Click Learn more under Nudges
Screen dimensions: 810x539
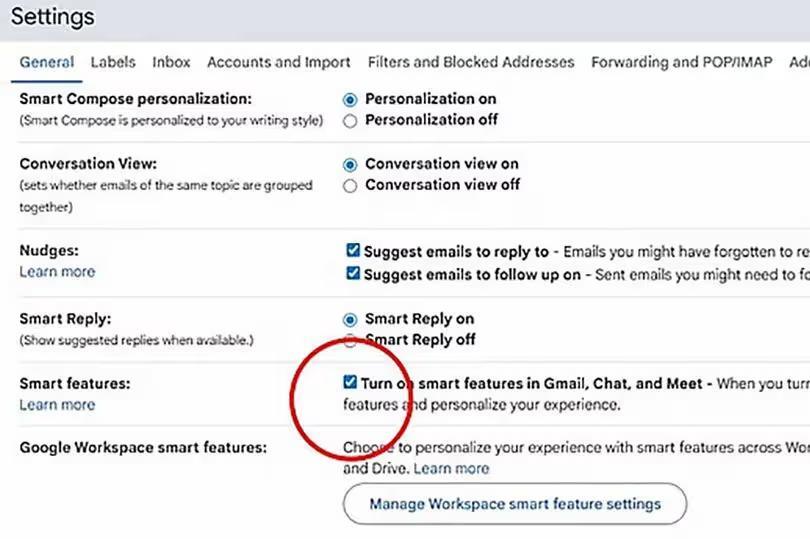click(x=57, y=272)
